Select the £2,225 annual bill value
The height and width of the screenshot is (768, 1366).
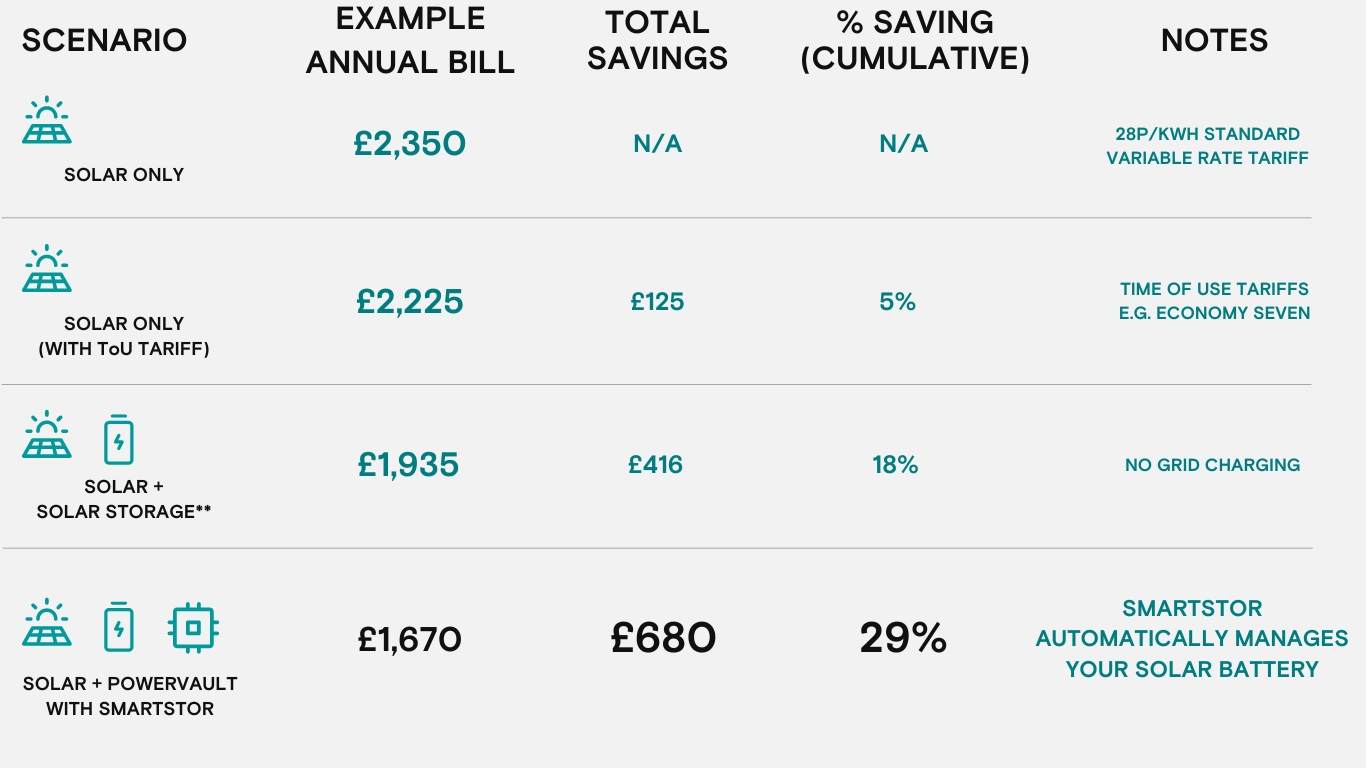click(410, 301)
